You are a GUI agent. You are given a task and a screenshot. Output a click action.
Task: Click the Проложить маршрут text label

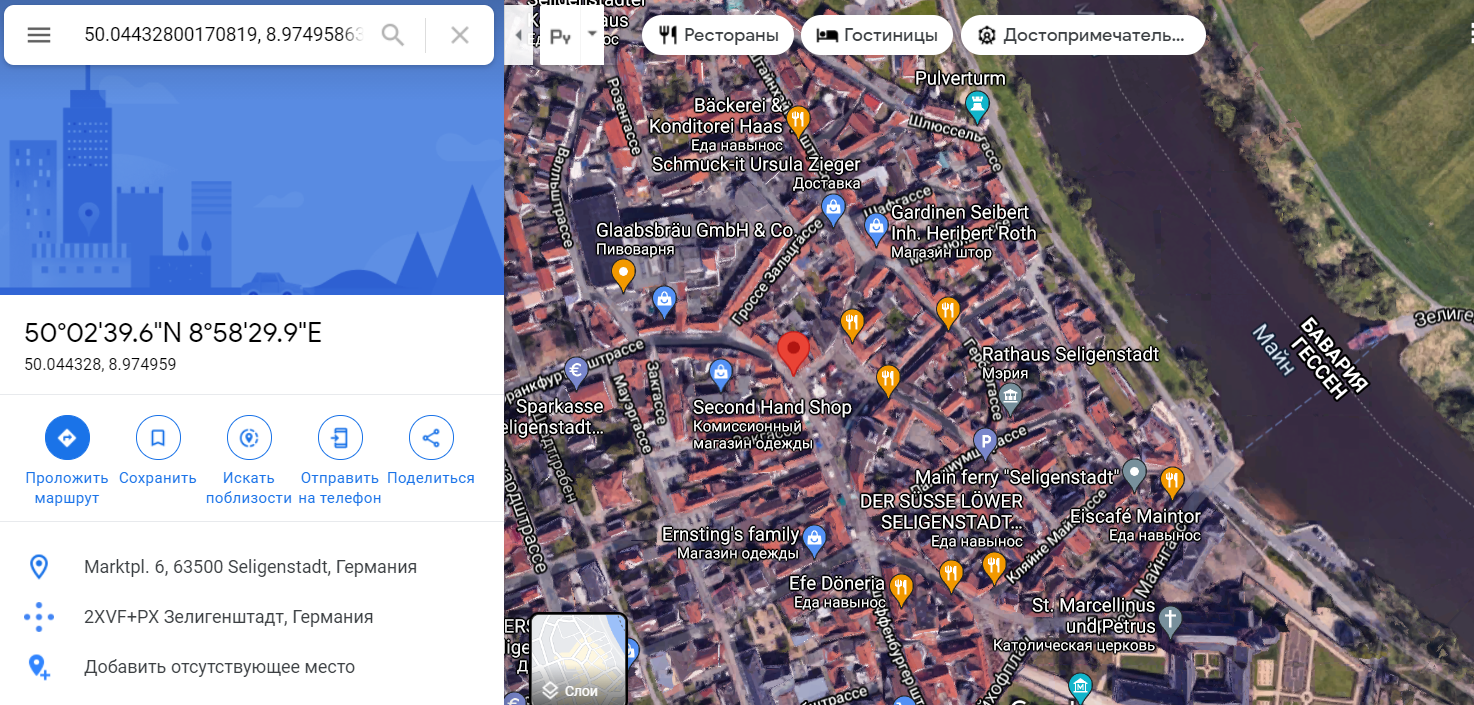(x=67, y=488)
